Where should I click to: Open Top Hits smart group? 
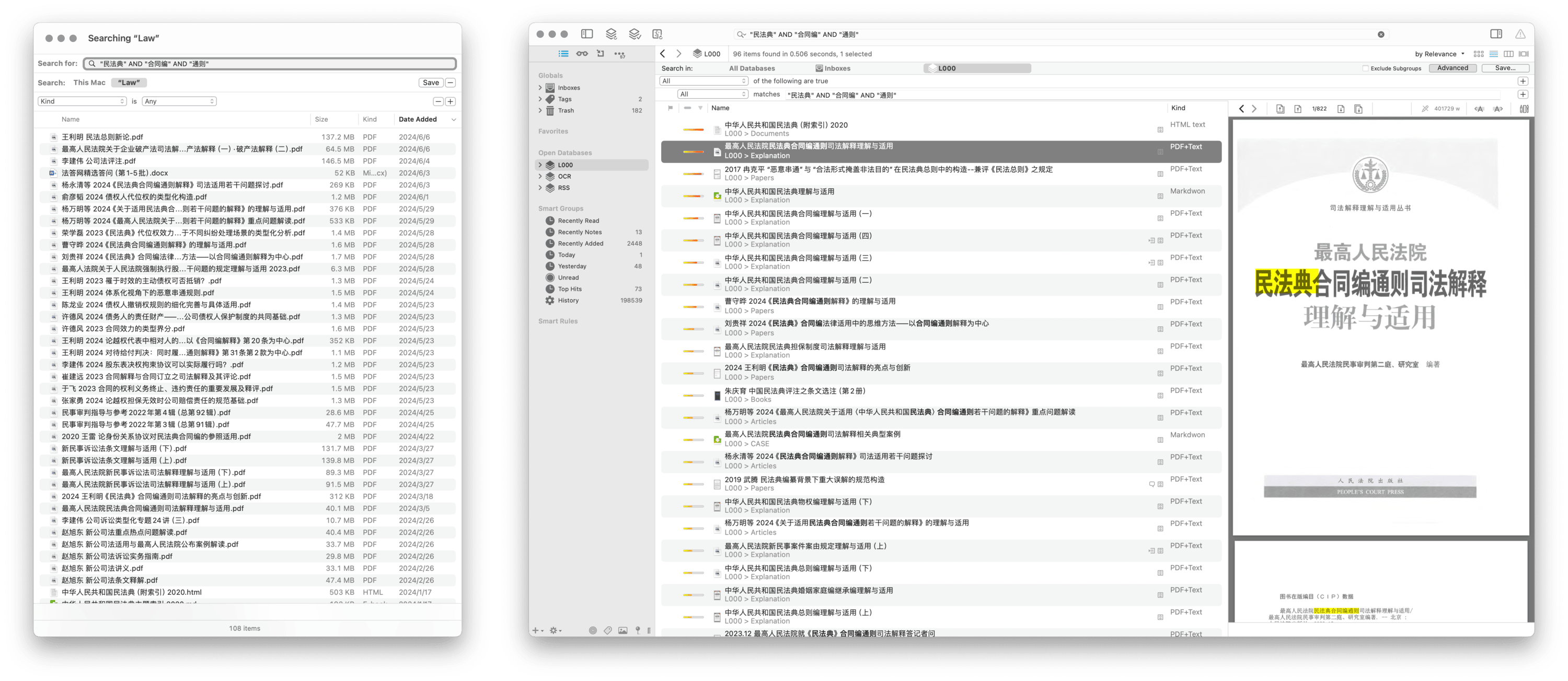pyautogui.click(x=570, y=289)
